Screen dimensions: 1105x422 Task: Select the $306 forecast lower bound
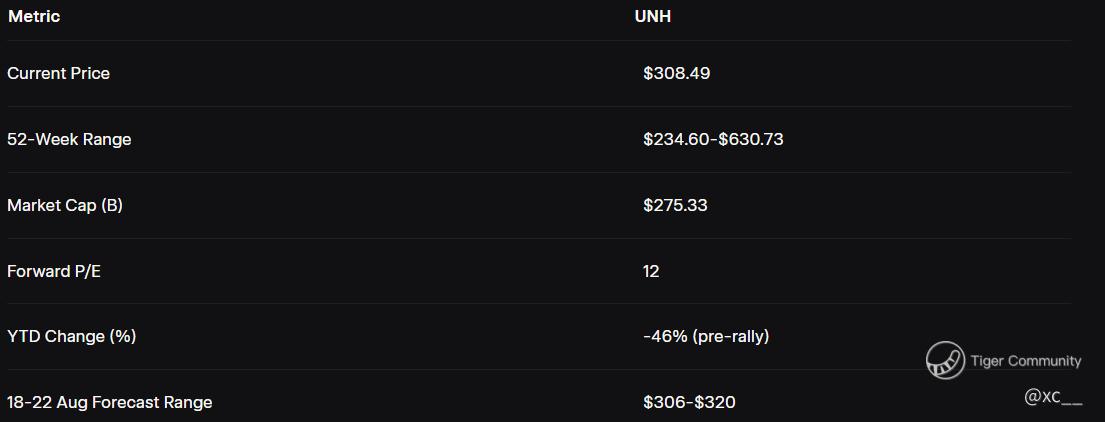pos(664,402)
